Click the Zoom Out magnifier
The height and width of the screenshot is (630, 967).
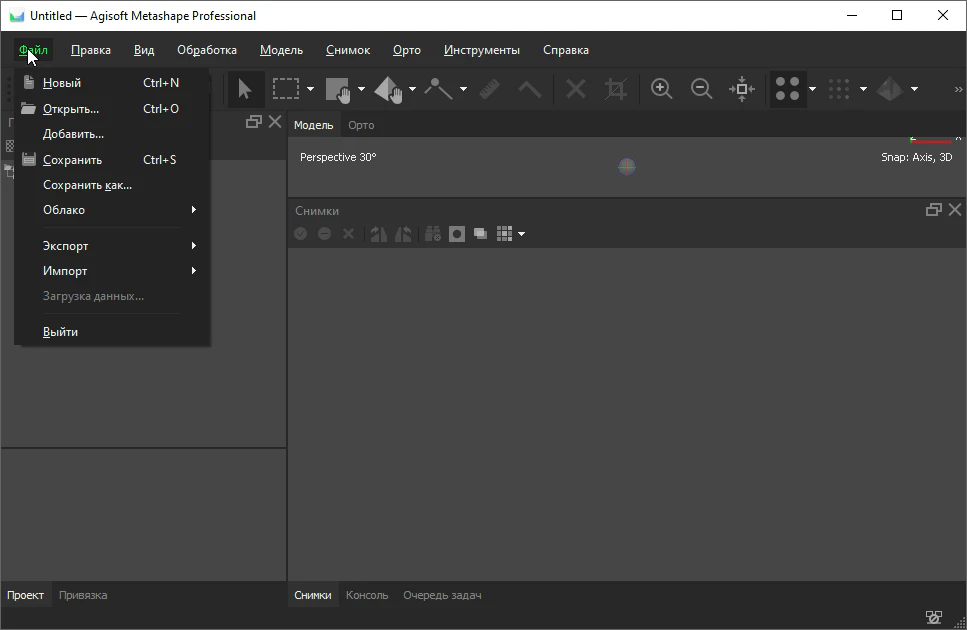click(x=701, y=89)
